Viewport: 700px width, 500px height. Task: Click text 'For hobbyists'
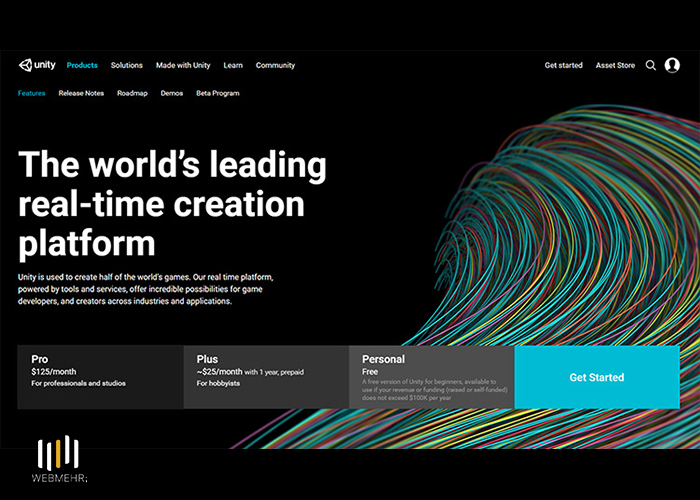218,383
